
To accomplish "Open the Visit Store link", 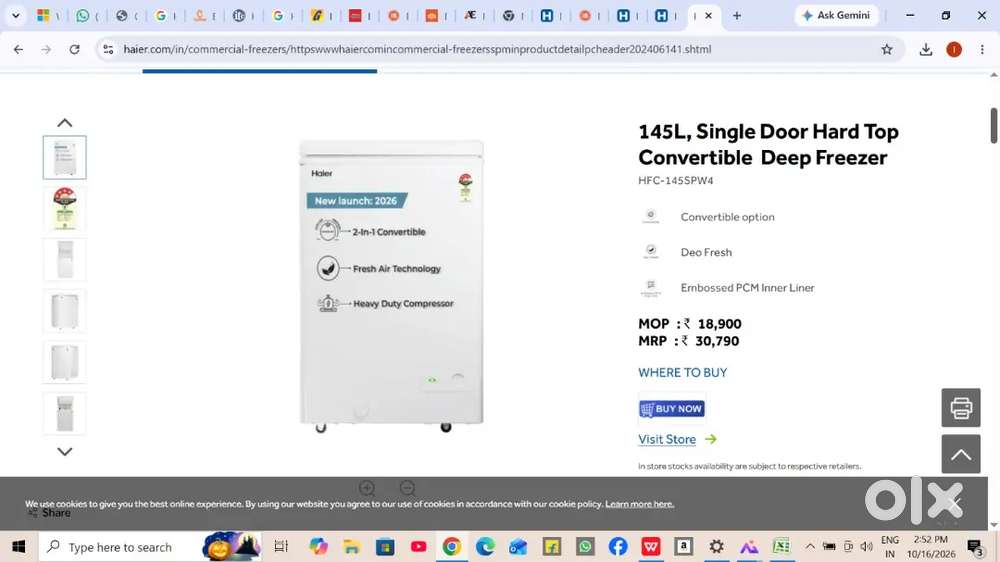I will (667, 440).
